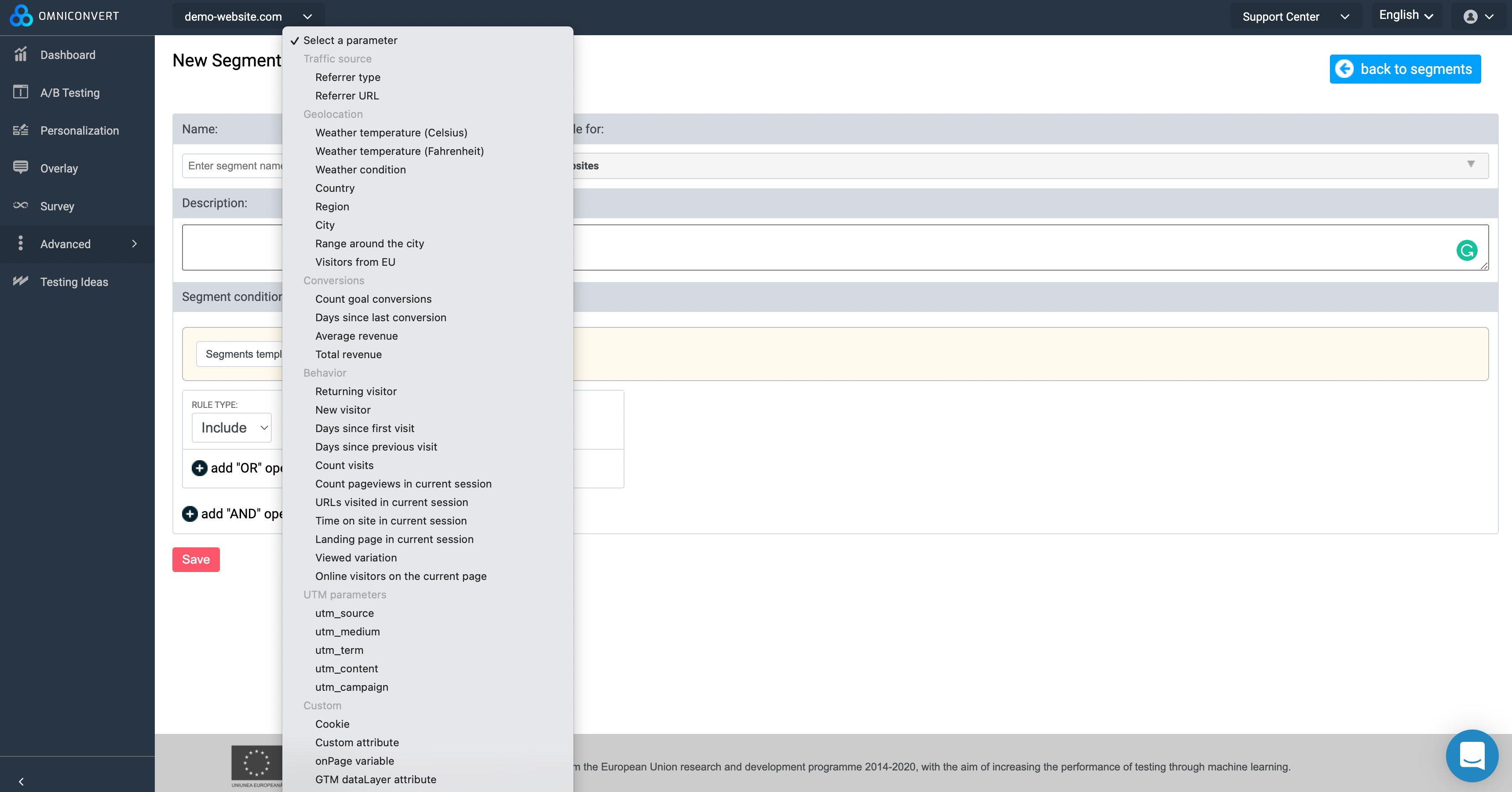Click the Grammarly icon in description box
The image size is (1512, 792).
1466,251
